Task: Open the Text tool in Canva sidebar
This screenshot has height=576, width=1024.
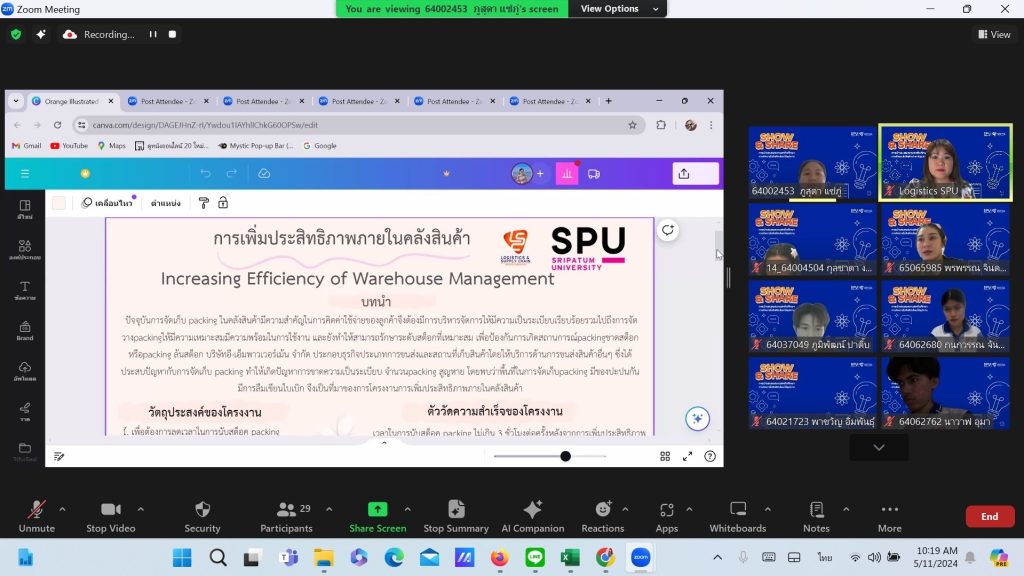Action: (25, 291)
